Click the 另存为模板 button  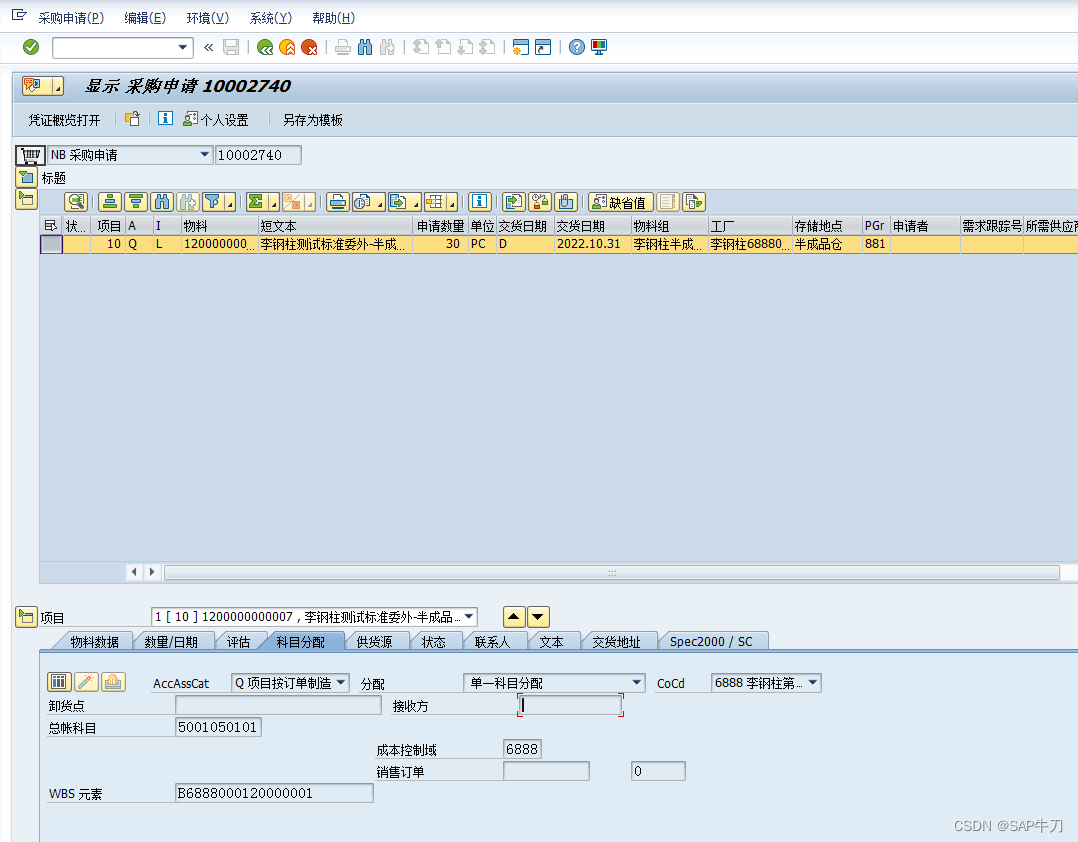(x=313, y=120)
